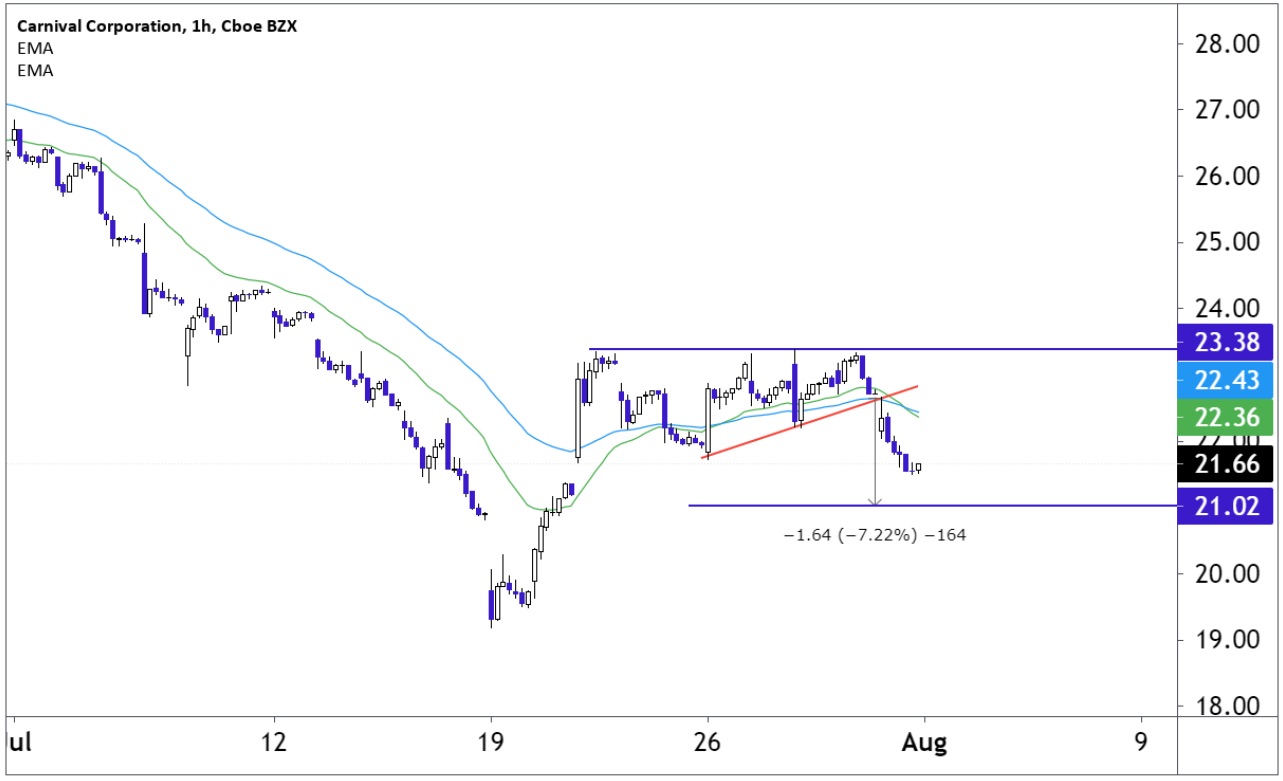This screenshot has width=1283, height=781.
Task: Click the 25.00 price axis value
Action: (x=1225, y=242)
